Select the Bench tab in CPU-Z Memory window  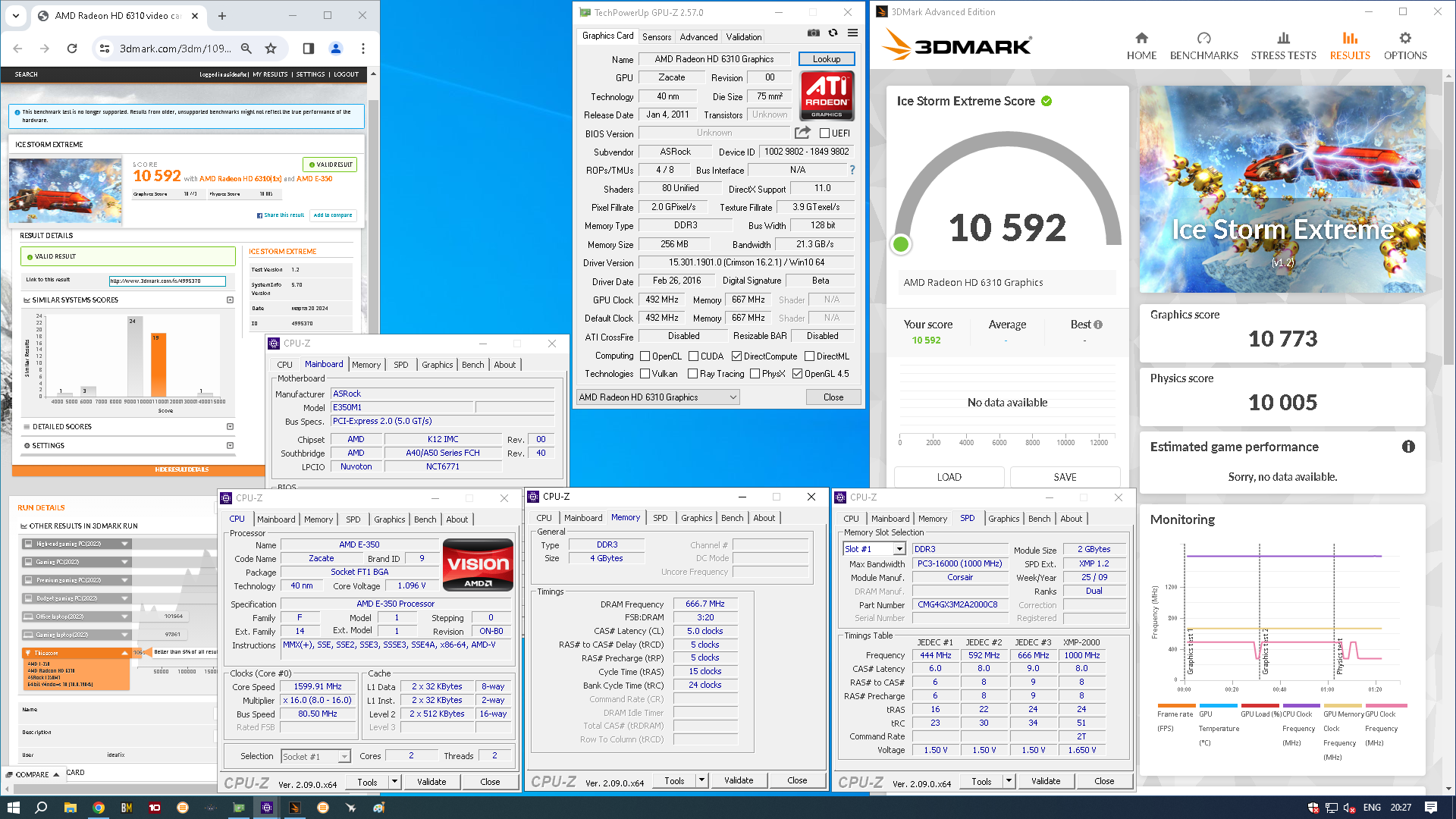732,518
